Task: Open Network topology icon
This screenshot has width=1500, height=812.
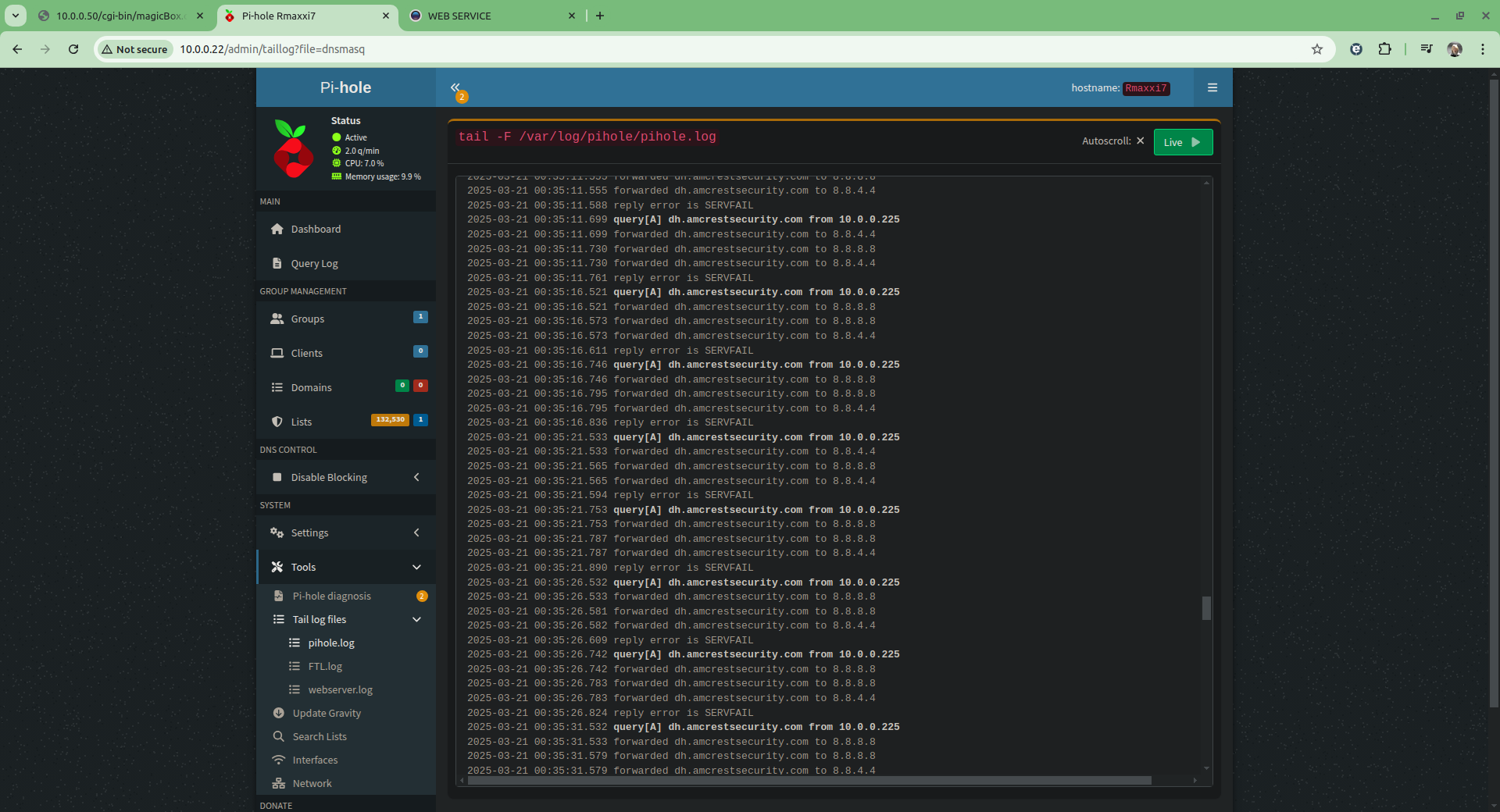Action: [x=278, y=783]
